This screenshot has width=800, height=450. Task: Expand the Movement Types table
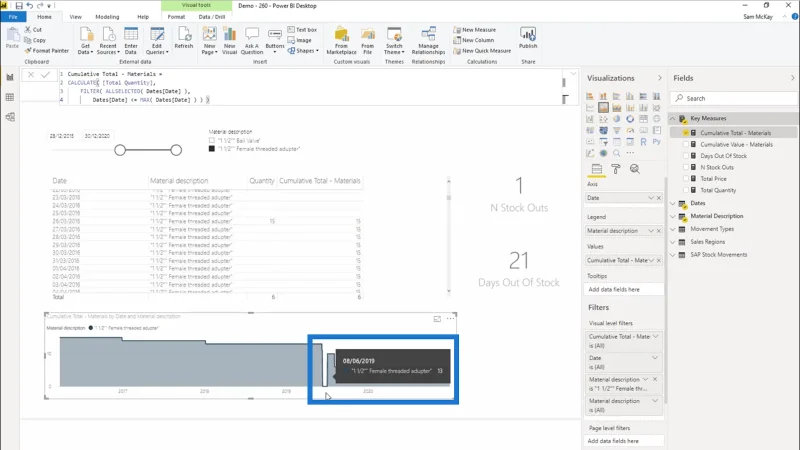673,229
